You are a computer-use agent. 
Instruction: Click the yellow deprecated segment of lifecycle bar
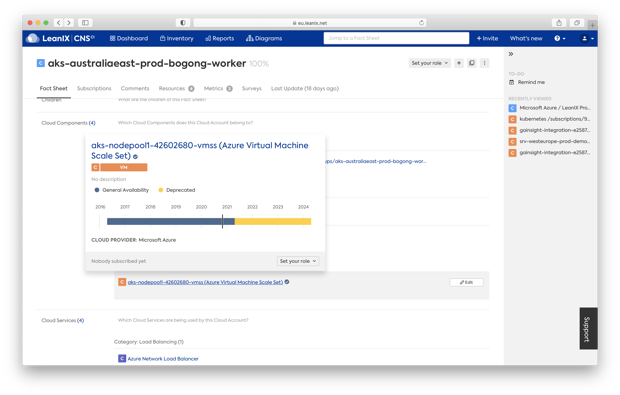click(x=273, y=221)
